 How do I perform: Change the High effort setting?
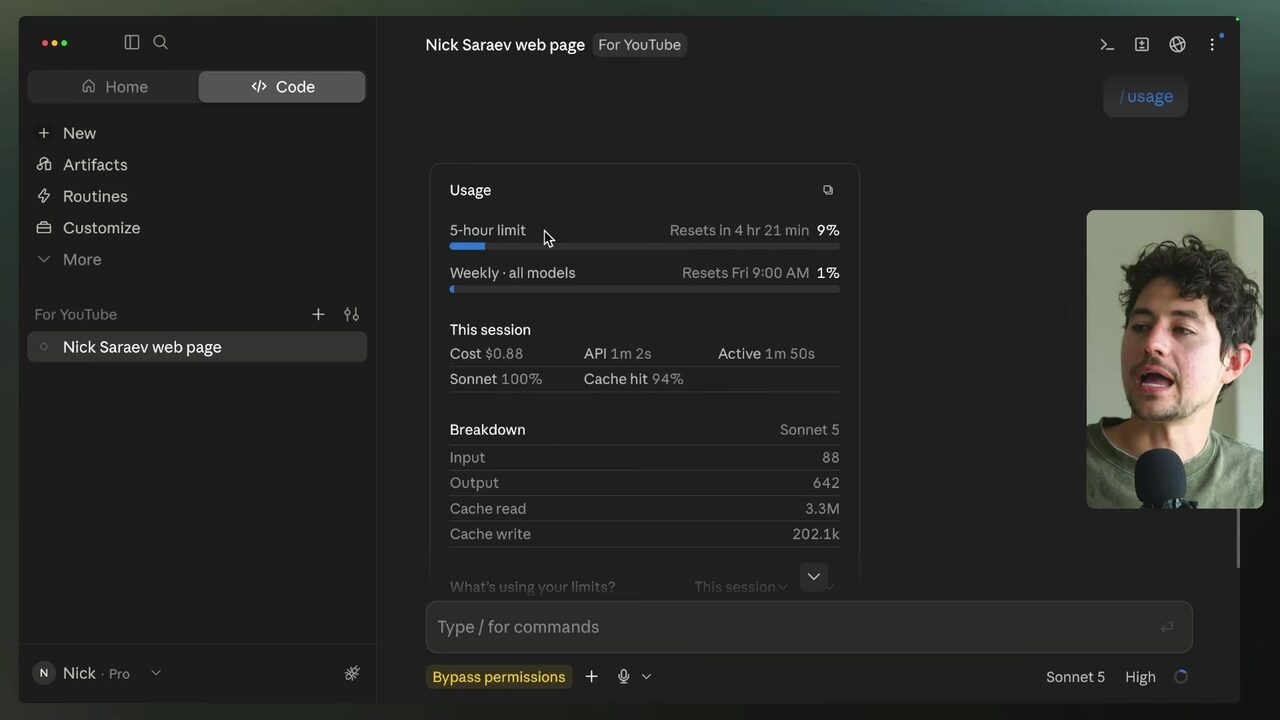coord(1140,677)
